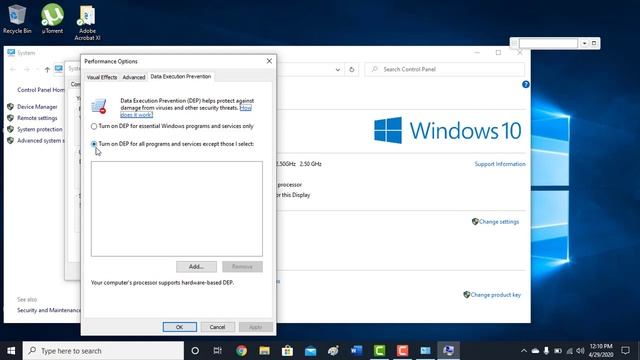Screen dimensions: 640x360
Task: Click the Search Control Panel field
Action: 445,69
